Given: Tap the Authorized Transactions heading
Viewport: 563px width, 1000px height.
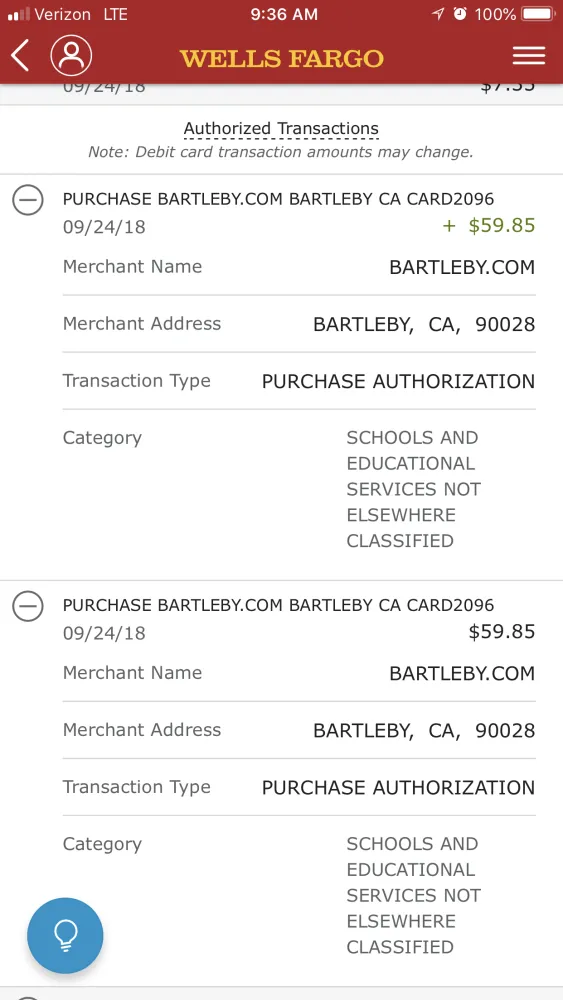Looking at the screenshot, I should tap(281, 129).
